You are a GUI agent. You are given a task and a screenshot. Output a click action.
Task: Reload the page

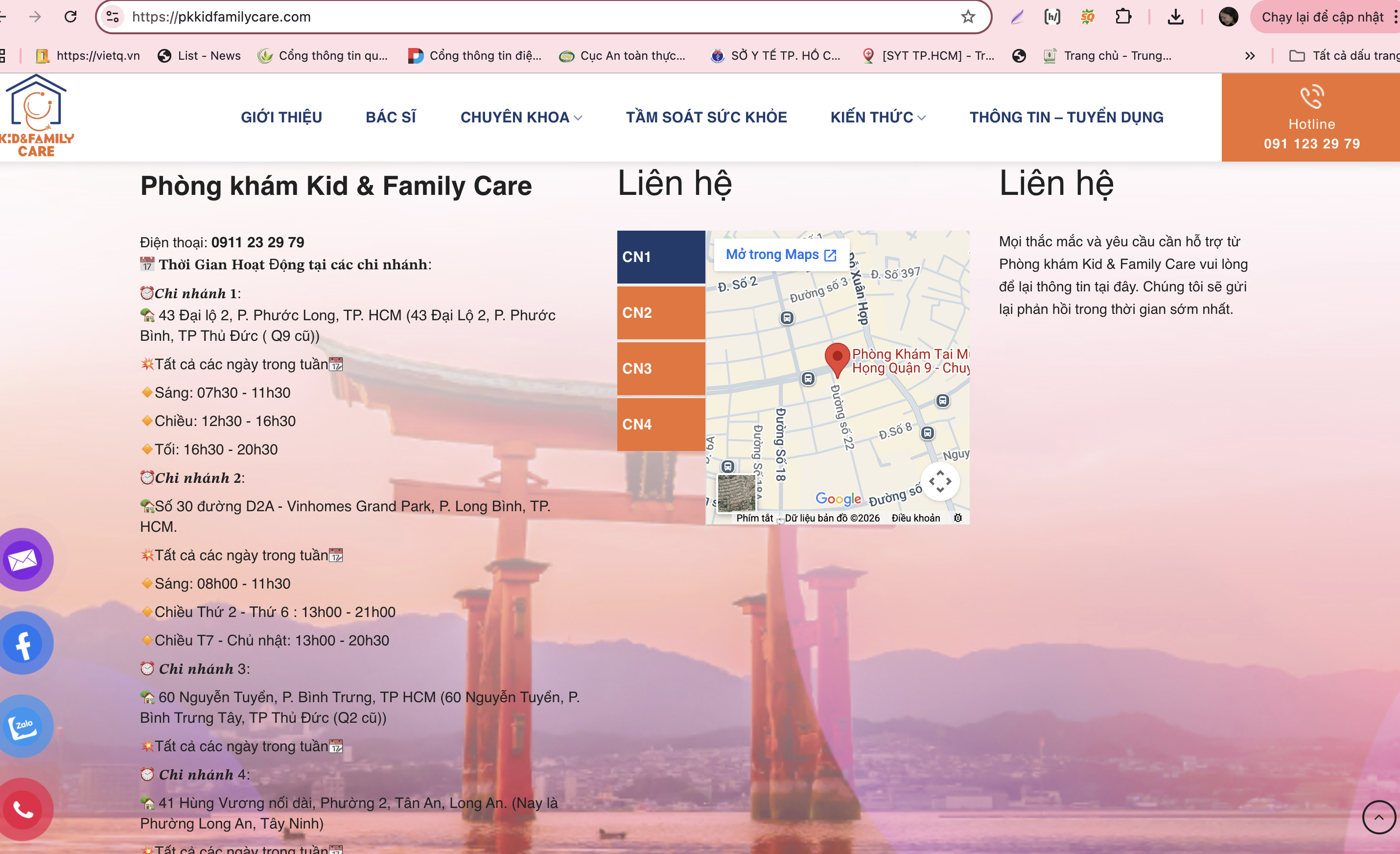point(70,17)
